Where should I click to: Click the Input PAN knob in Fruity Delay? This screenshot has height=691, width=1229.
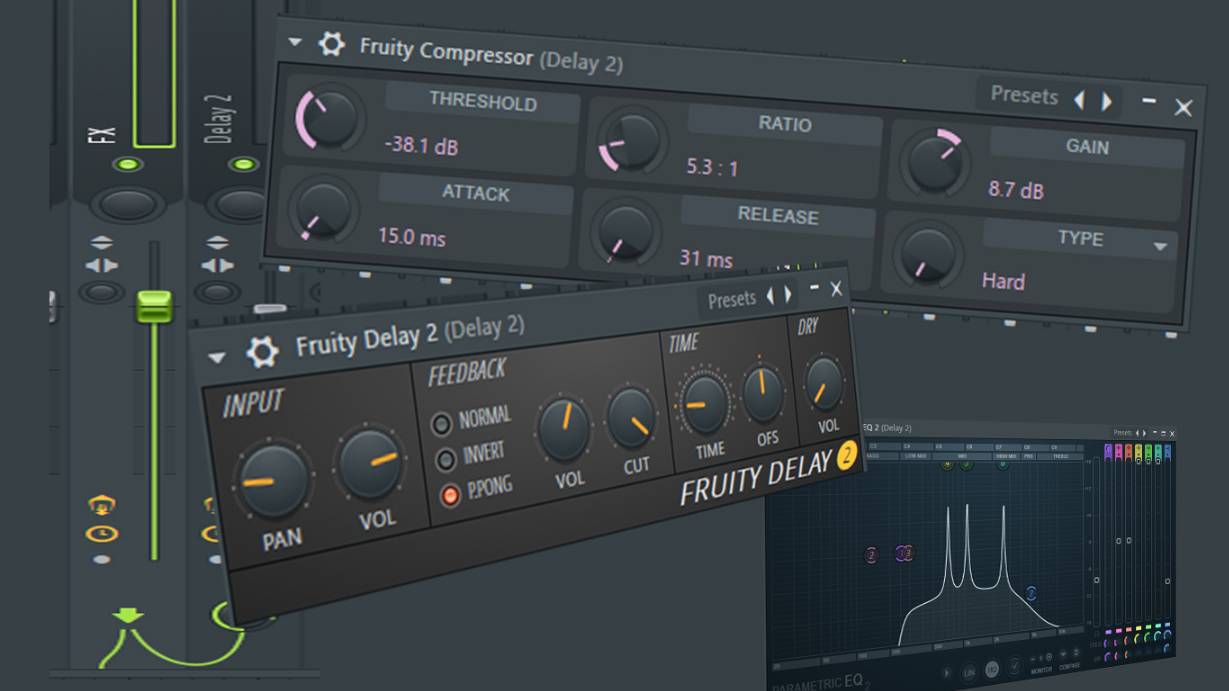(273, 482)
